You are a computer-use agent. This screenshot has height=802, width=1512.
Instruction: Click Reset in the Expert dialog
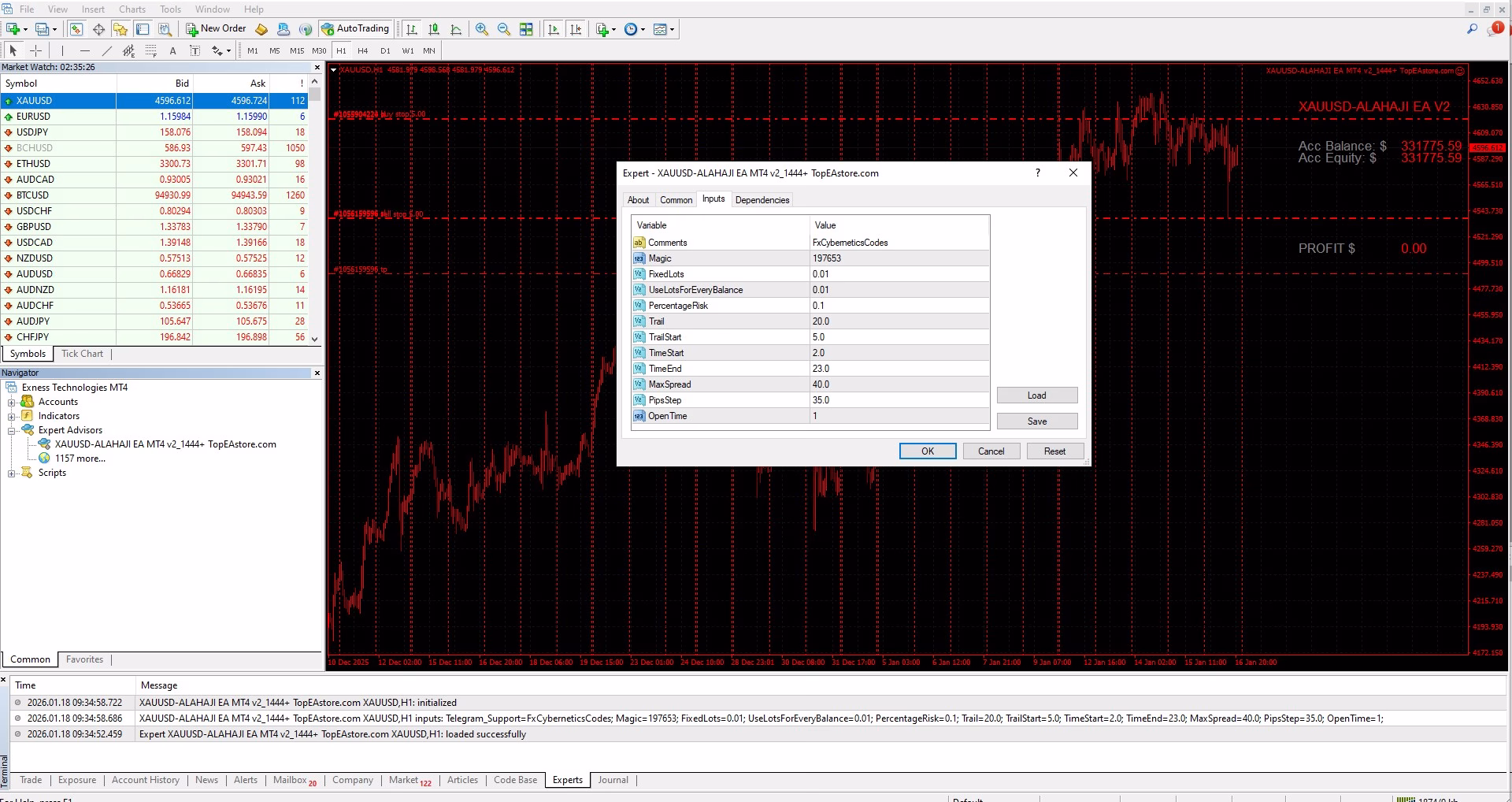click(1054, 451)
